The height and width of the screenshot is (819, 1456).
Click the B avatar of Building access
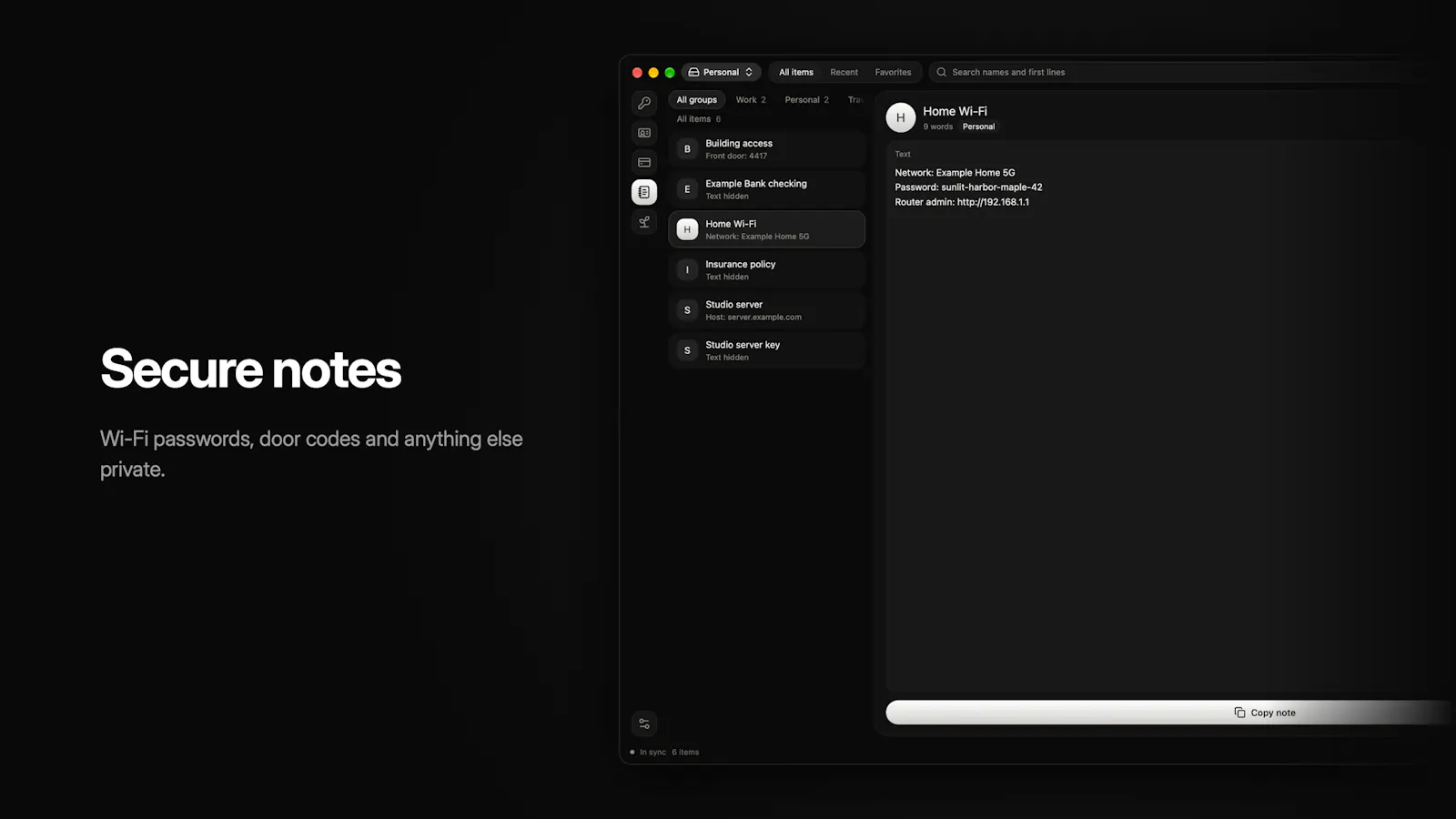pyautogui.click(x=687, y=149)
